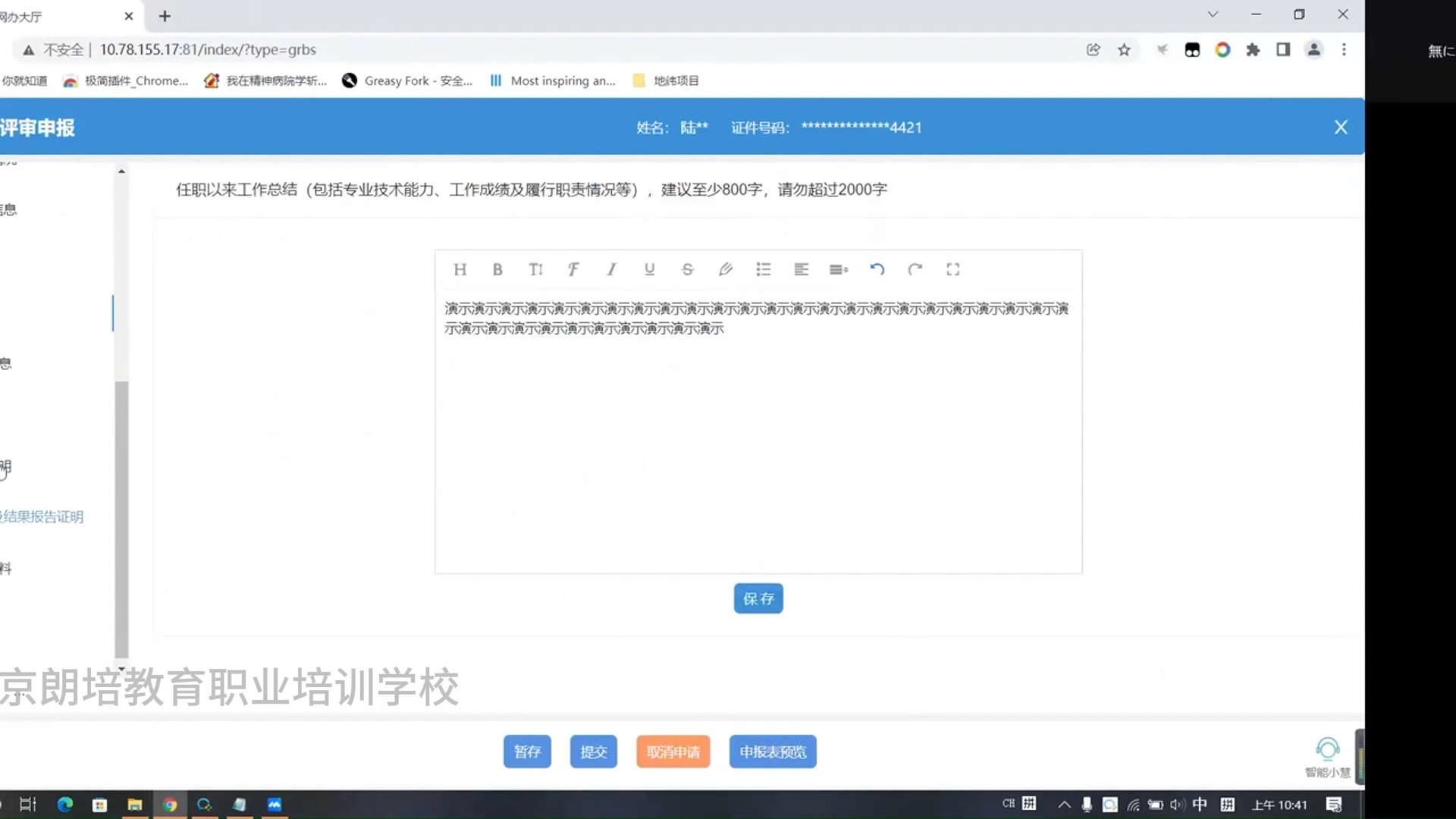Share this page via share icon
Viewport: 1456px width, 819px height.
coord(1093,49)
